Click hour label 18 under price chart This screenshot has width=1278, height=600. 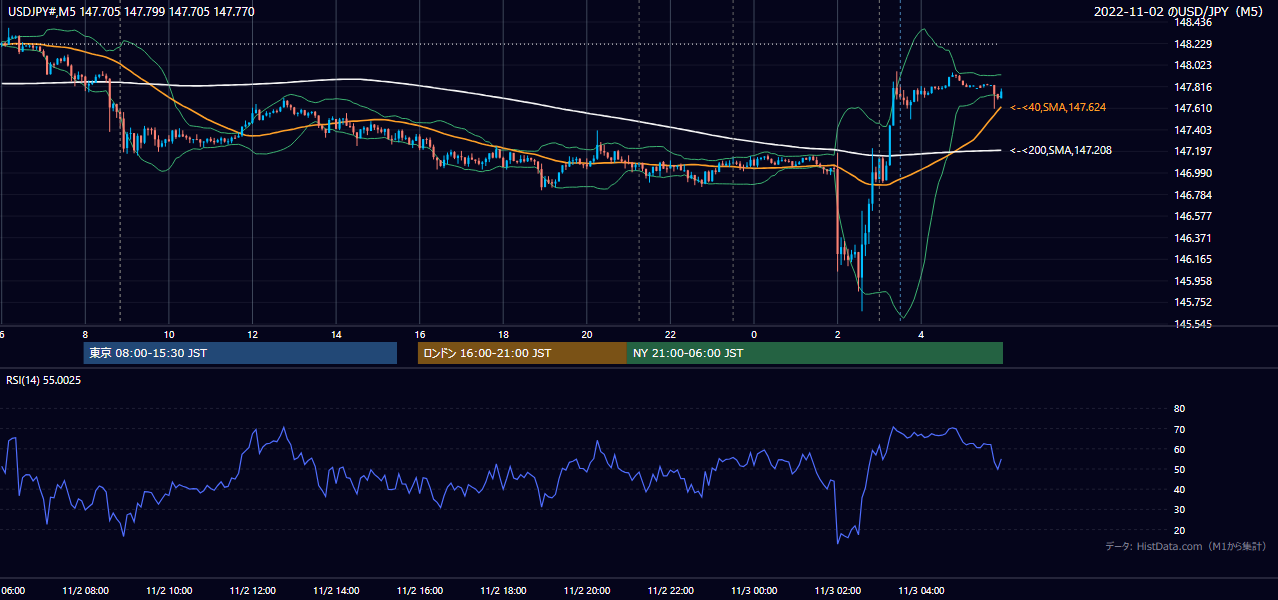(504, 334)
